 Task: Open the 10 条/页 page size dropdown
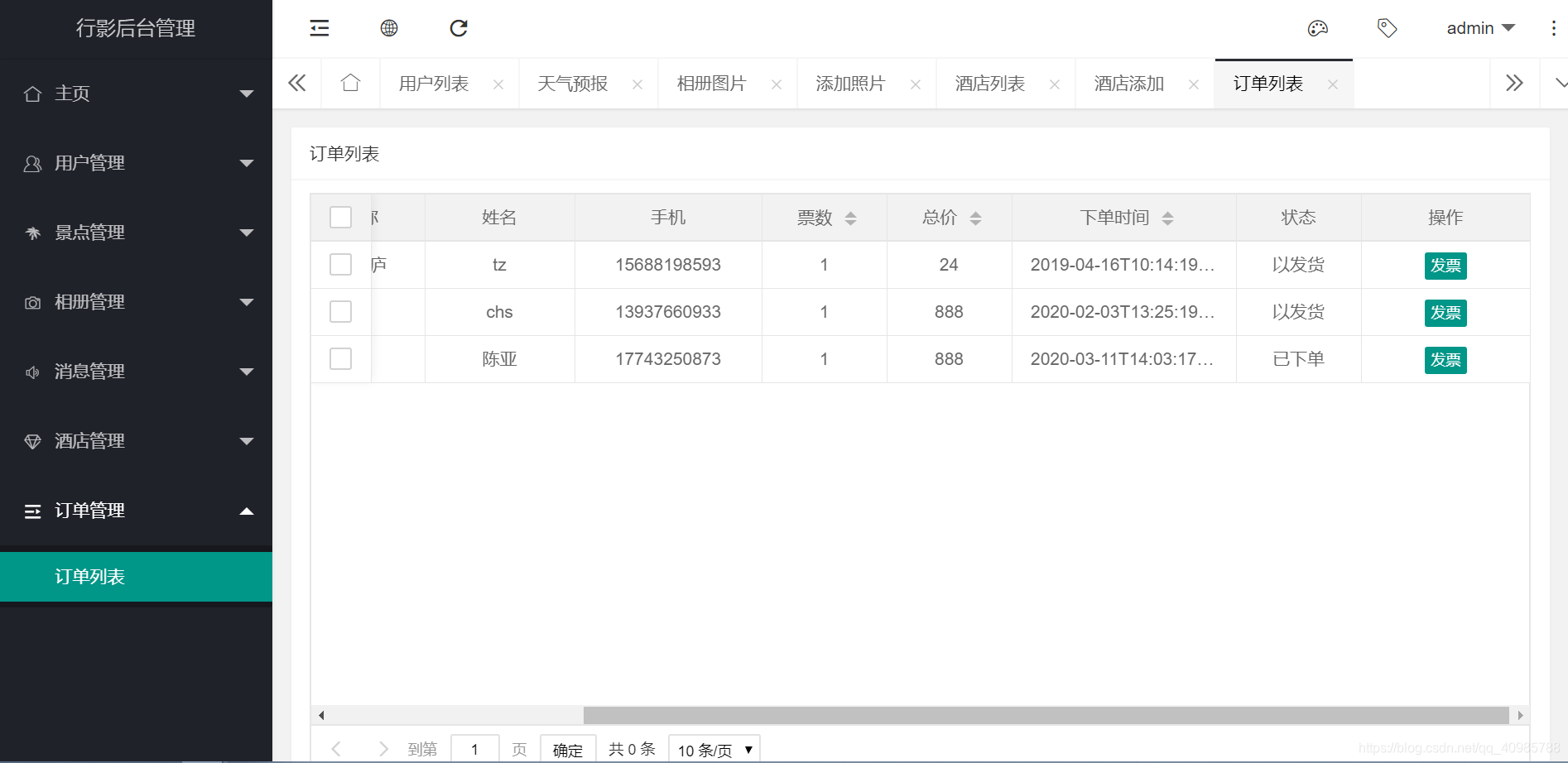coord(714,750)
